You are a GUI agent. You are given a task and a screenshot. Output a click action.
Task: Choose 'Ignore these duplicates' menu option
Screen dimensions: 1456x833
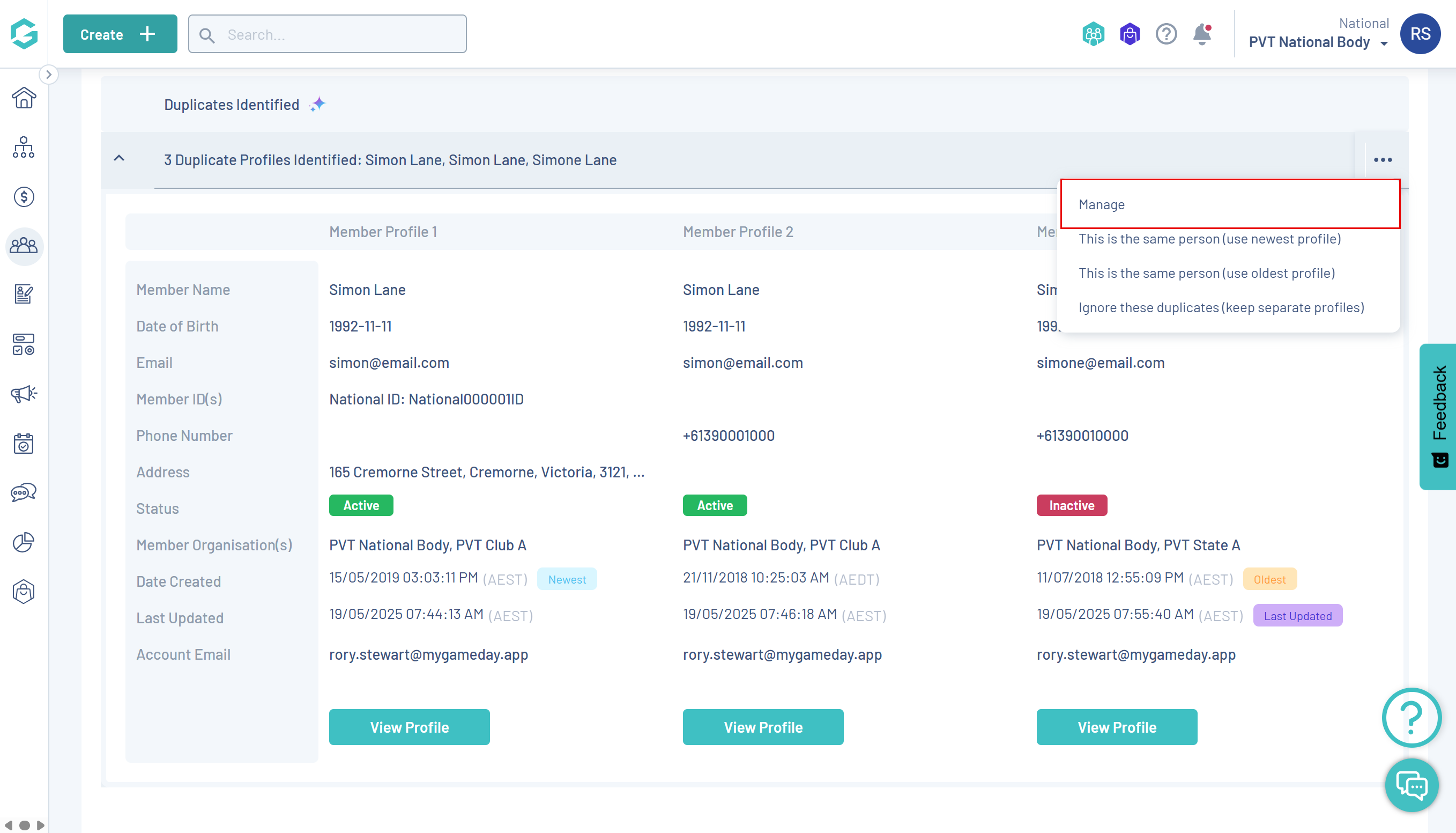point(1221,307)
